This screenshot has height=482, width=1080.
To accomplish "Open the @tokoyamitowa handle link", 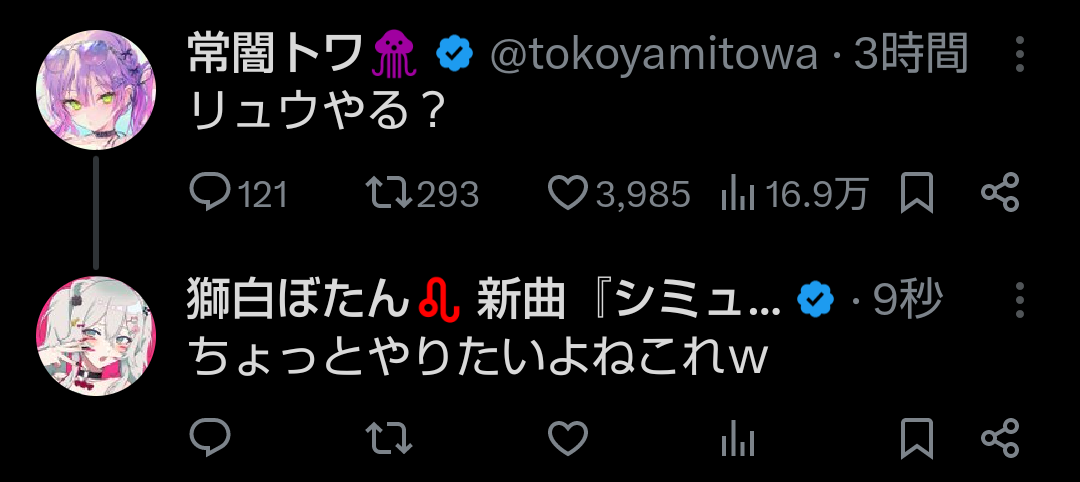I will pos(654,55).
